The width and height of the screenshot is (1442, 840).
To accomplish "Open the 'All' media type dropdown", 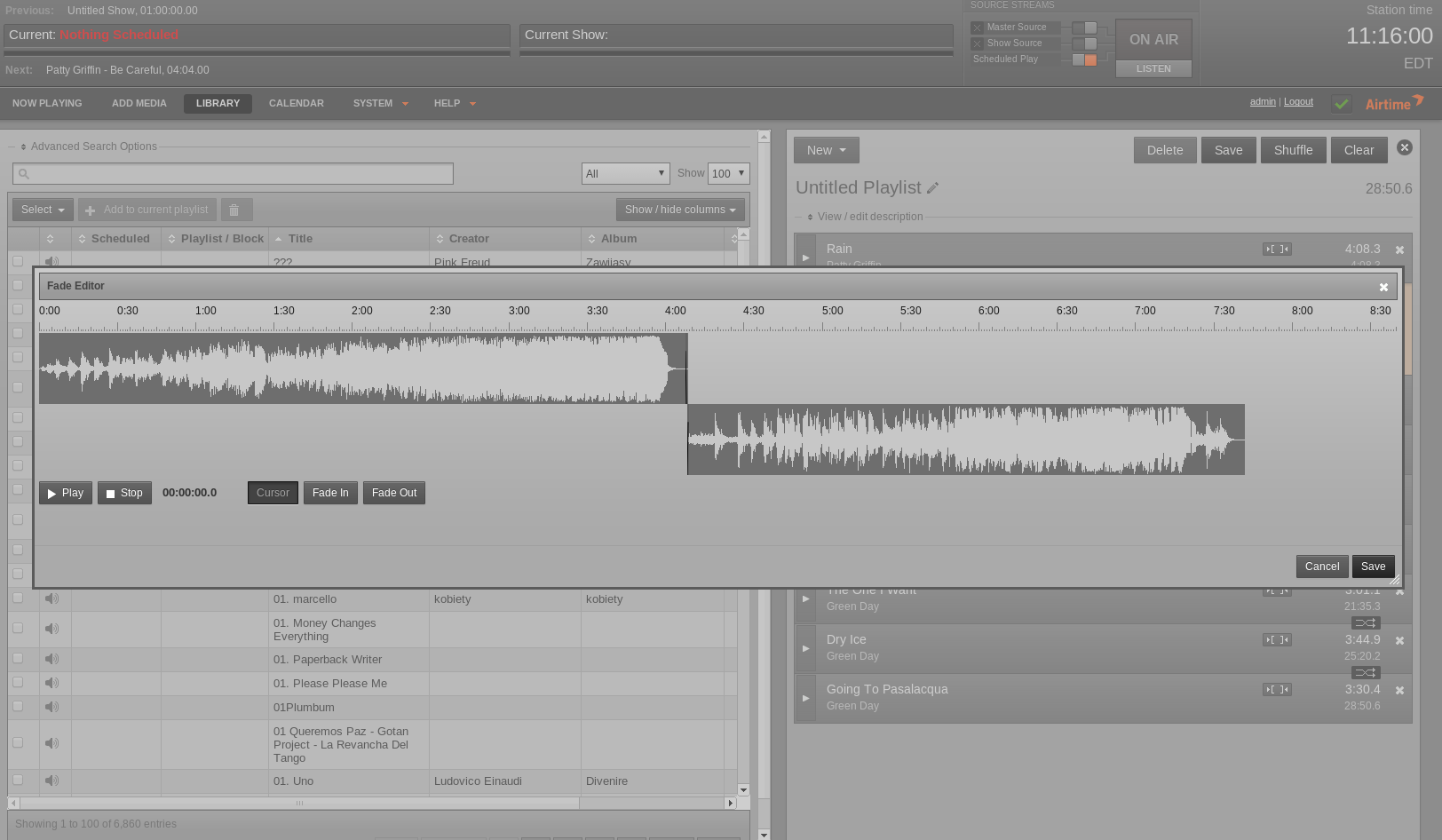I will [625, 173].
